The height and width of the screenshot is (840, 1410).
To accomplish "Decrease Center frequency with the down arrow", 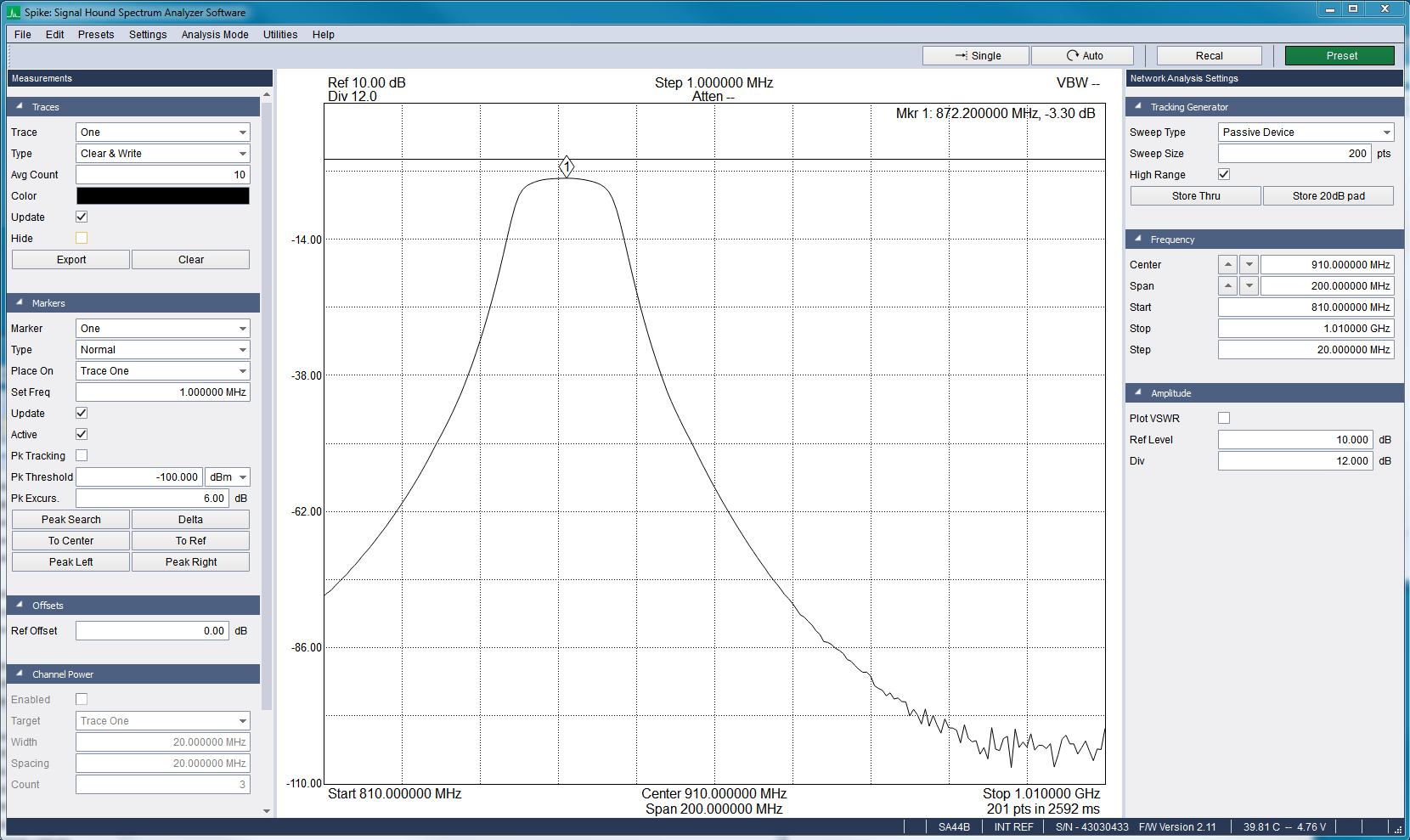I will pyautogui.click(x=1249, y=265).
